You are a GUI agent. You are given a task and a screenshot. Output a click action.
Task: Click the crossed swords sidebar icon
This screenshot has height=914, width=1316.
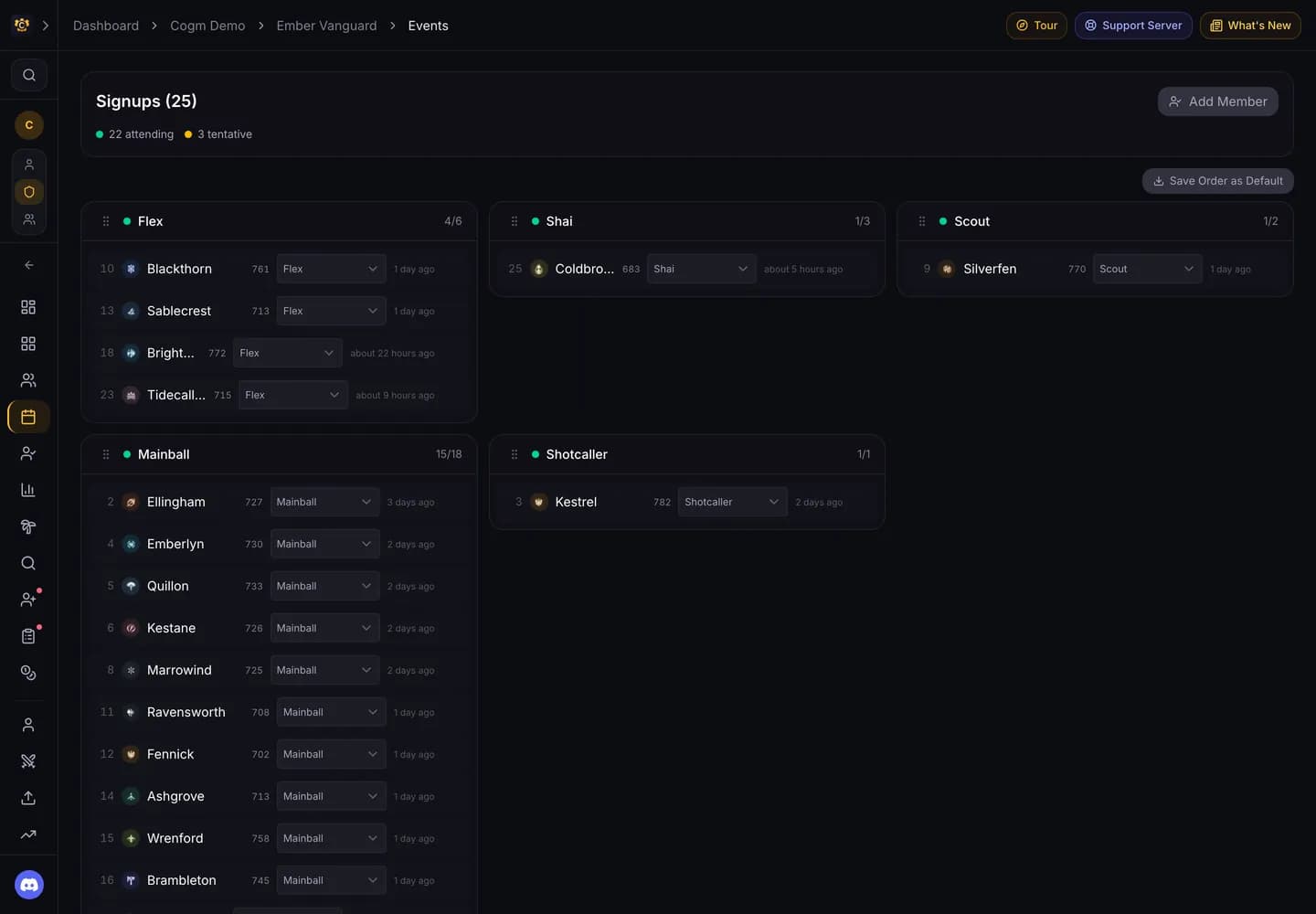tap(28, 761)
